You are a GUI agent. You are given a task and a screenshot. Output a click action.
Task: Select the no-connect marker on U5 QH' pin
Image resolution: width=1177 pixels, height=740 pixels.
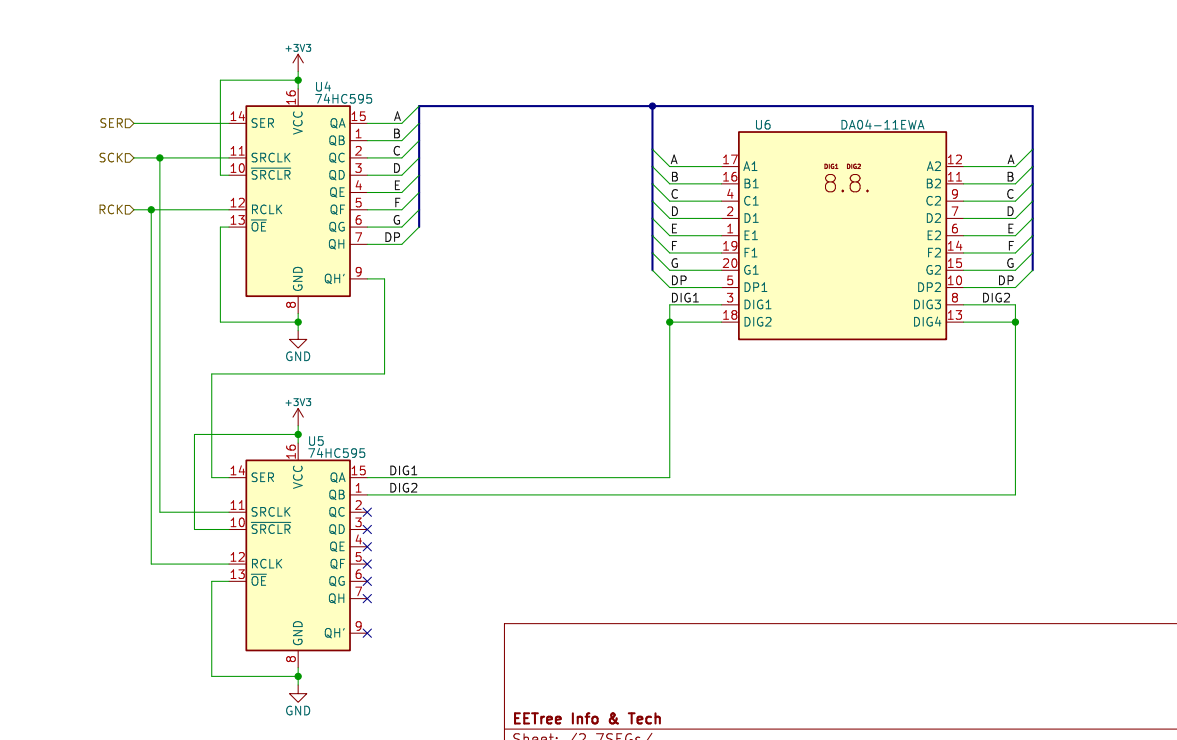point(367,633)
